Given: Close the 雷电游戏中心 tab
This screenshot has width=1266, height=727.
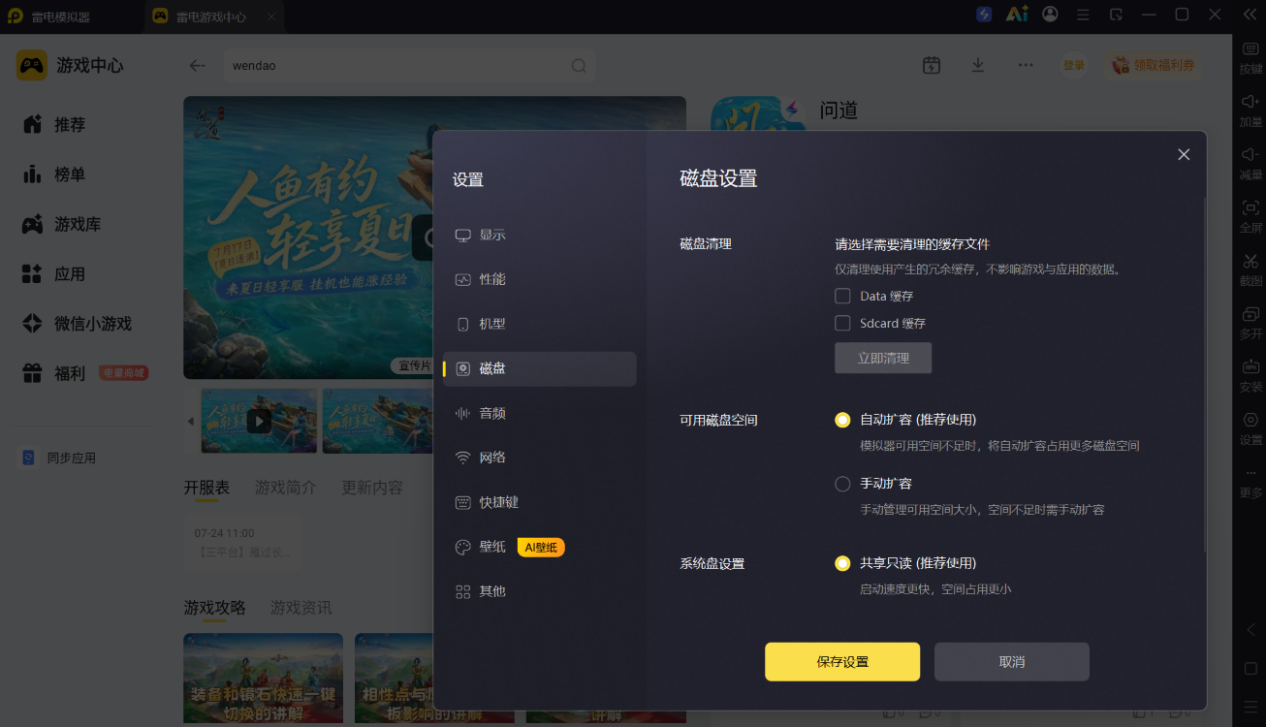Looking at the screenshot, I should click(x=272, y=17).
